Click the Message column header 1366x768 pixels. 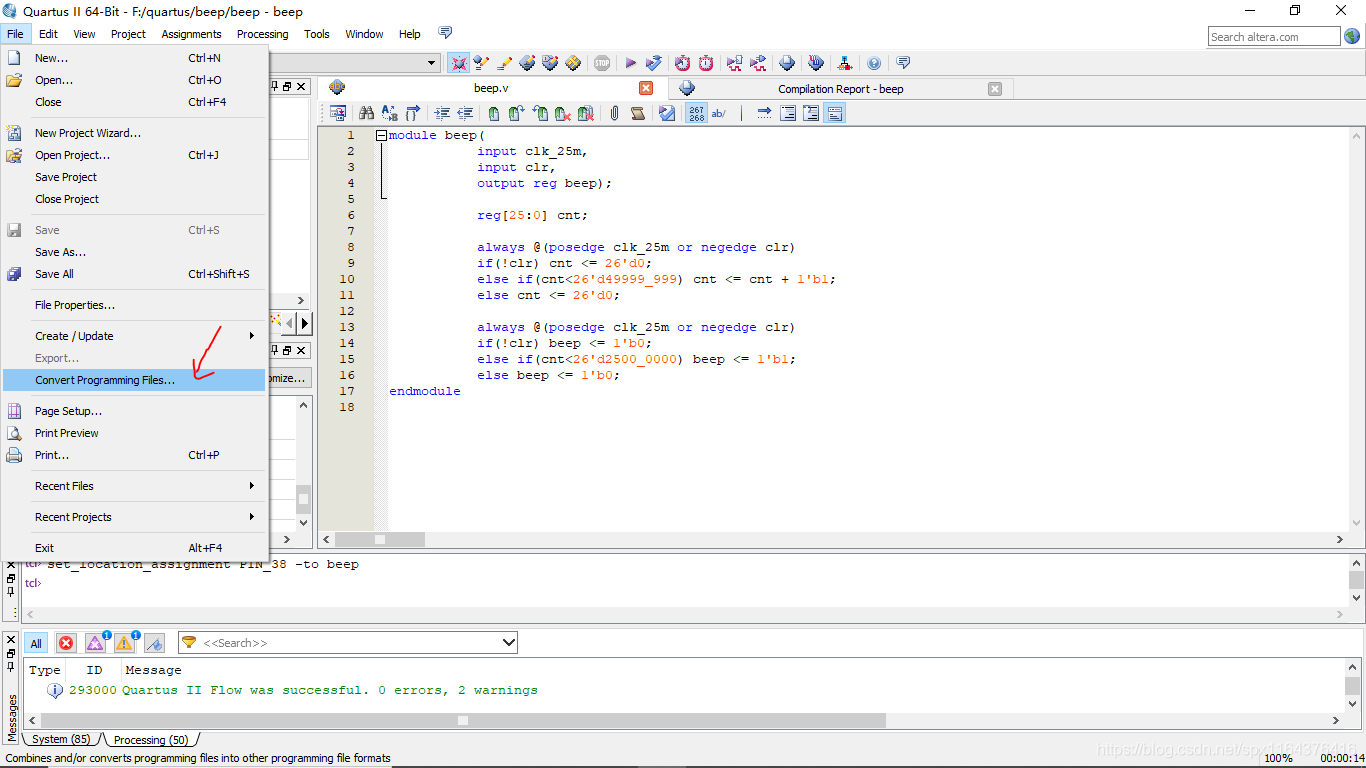coord(153,670)
